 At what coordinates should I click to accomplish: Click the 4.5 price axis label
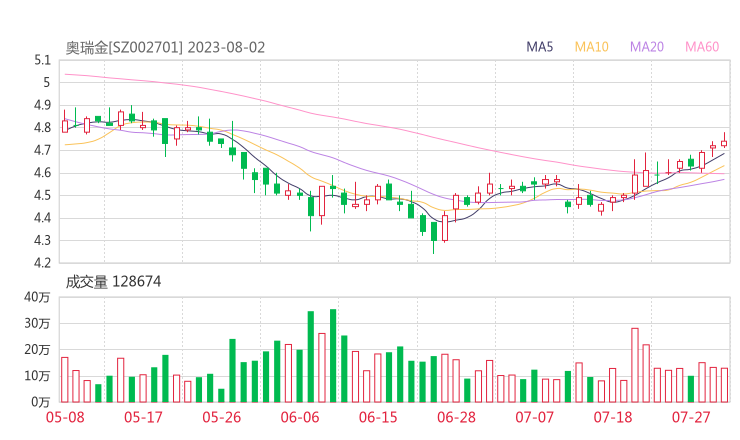tap(42, 195)
